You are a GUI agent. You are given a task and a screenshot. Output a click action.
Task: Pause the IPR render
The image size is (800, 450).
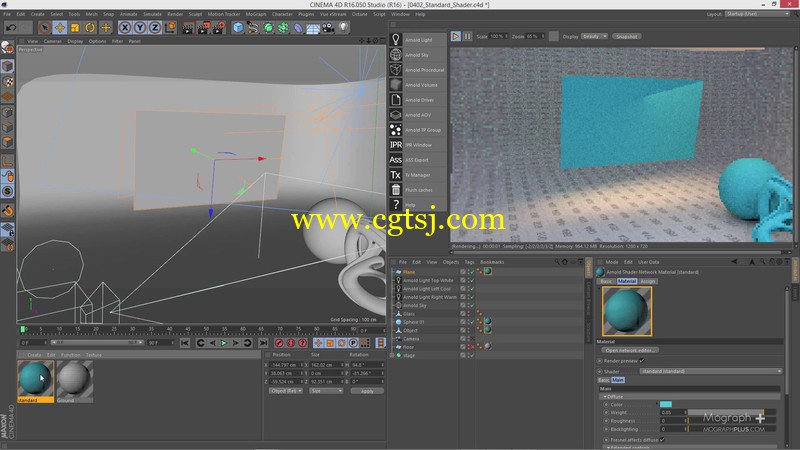click(x=467, y=36)
